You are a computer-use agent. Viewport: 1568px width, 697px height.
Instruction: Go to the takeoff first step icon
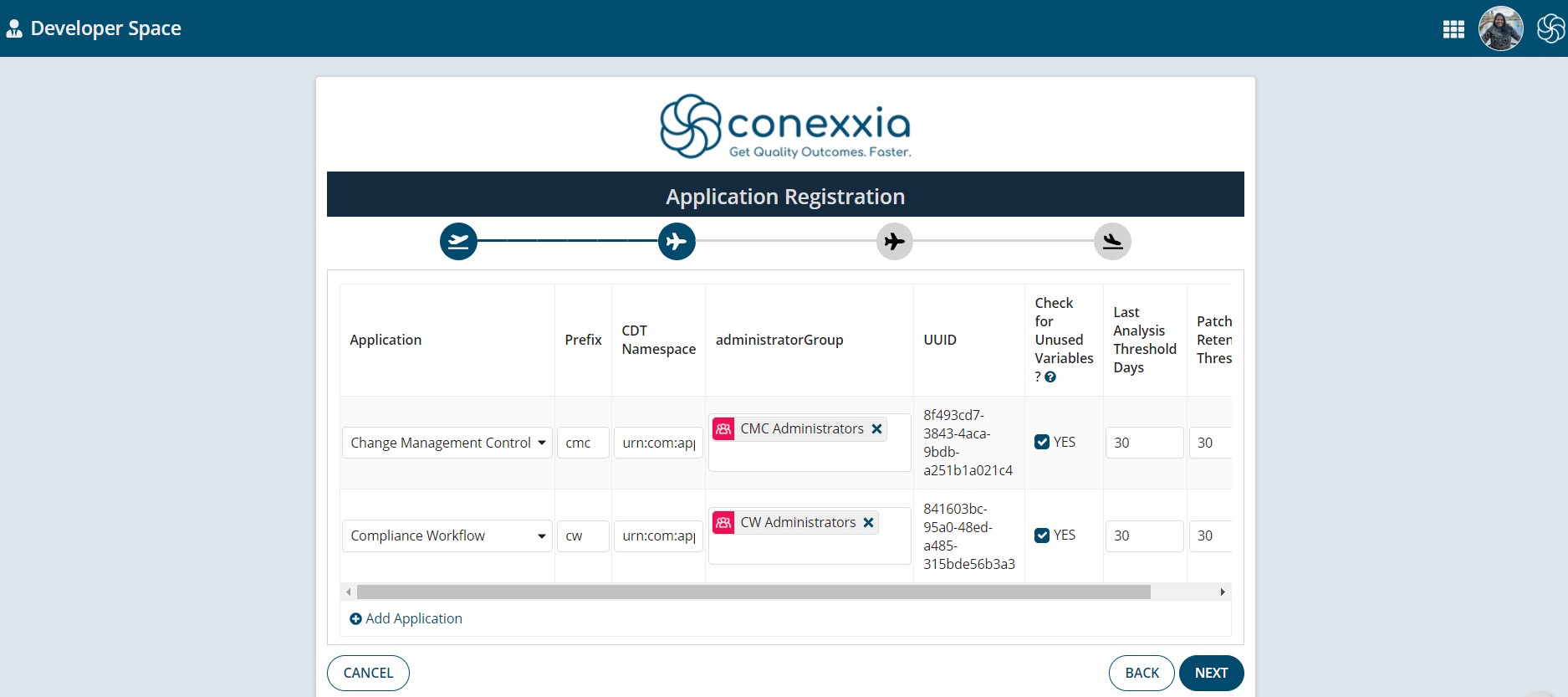pyautogui.click(x=458, y=242)
